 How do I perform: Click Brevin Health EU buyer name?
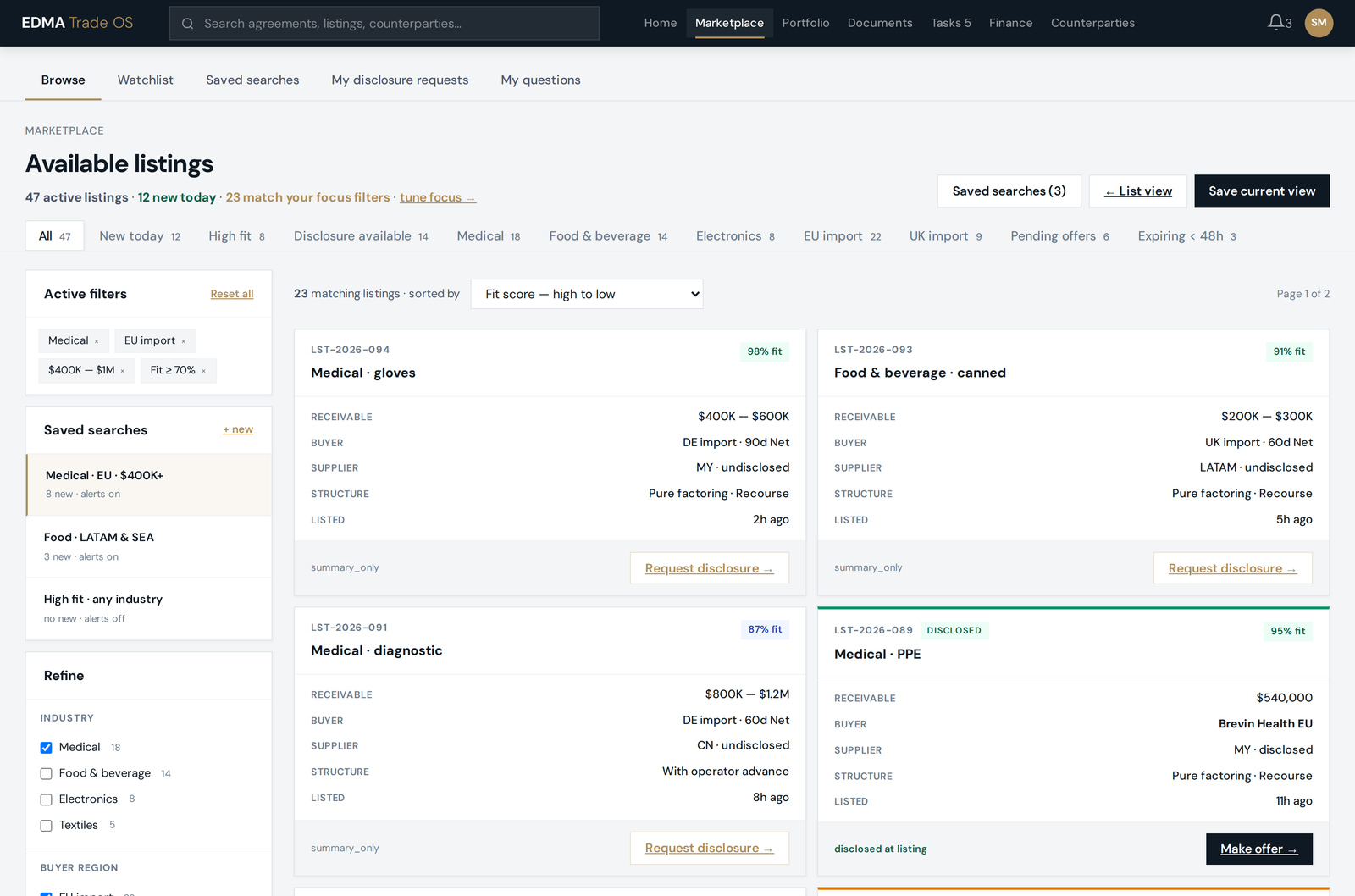pyautogui.click(x=1265, y=724)
